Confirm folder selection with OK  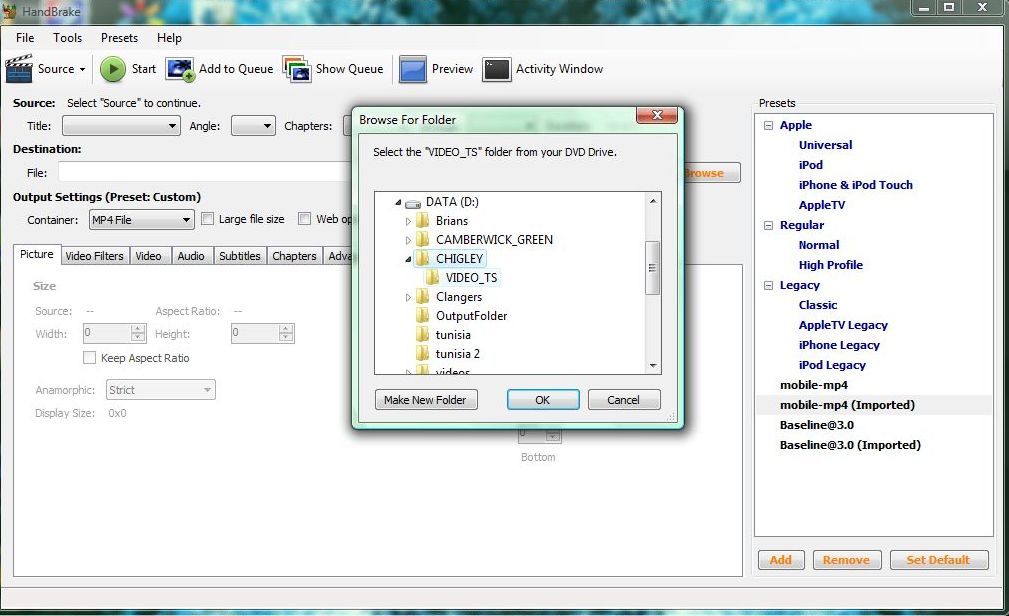pos(543,399)
